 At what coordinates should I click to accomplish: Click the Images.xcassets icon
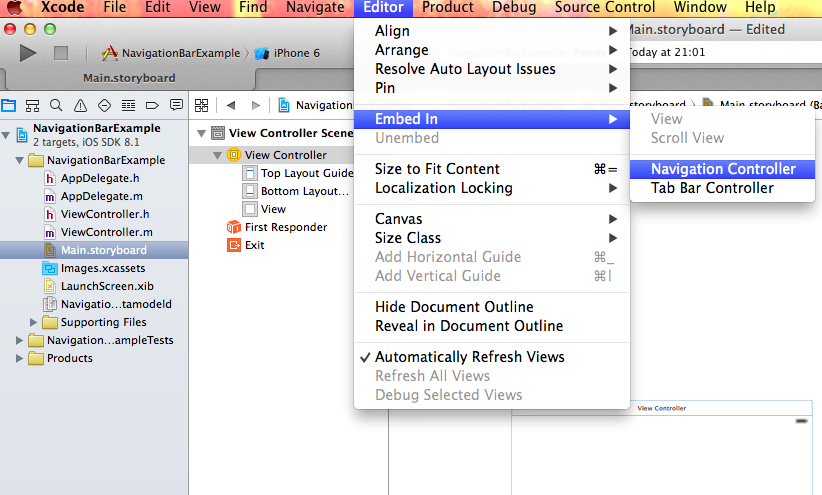point(50,268)
